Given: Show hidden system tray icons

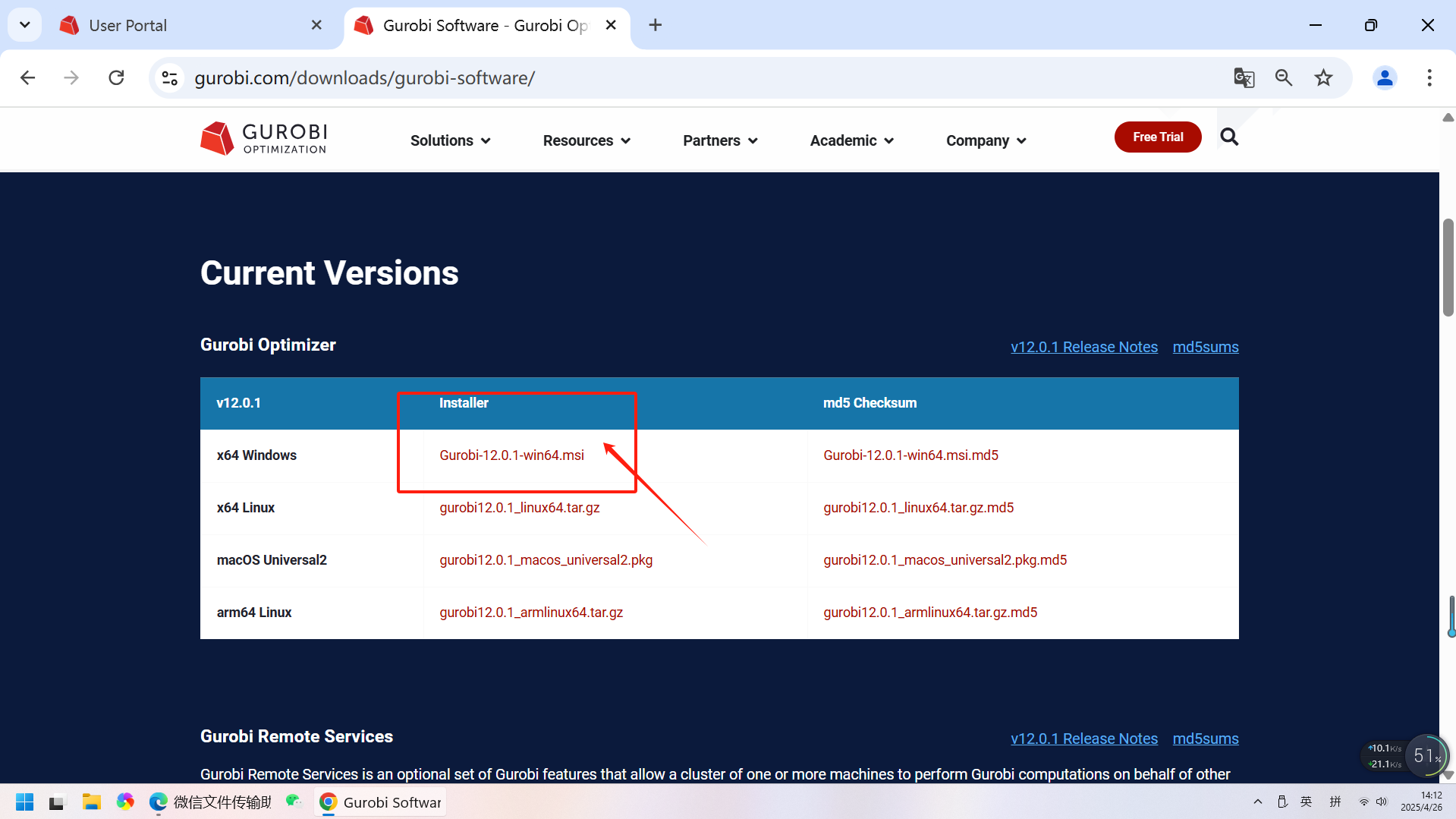Looking at the screenshot, I should tap(1258, 802).
